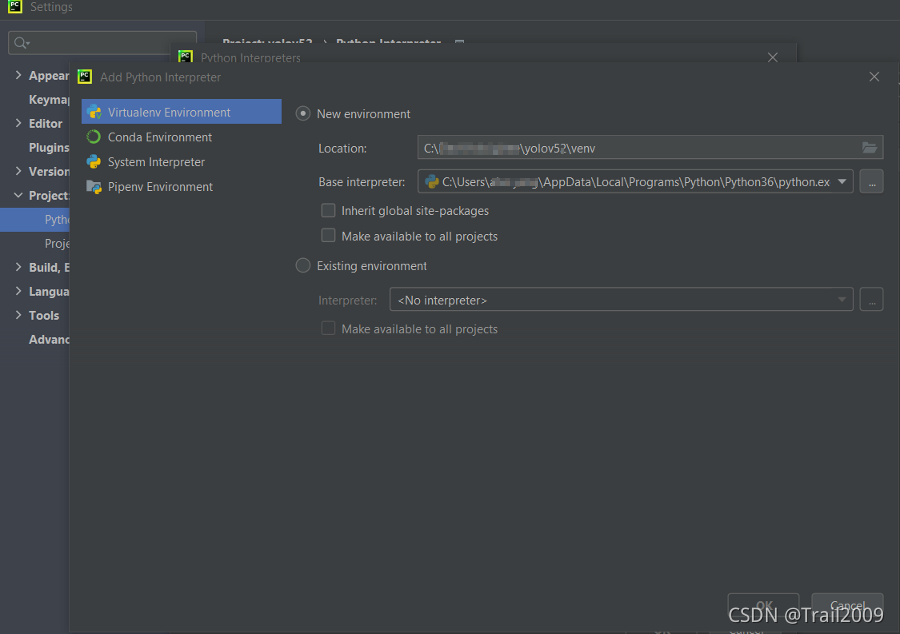Viewport: 900px width, 634px height.
Task: Collapse the Project settings section
Action: pos(18,195)
